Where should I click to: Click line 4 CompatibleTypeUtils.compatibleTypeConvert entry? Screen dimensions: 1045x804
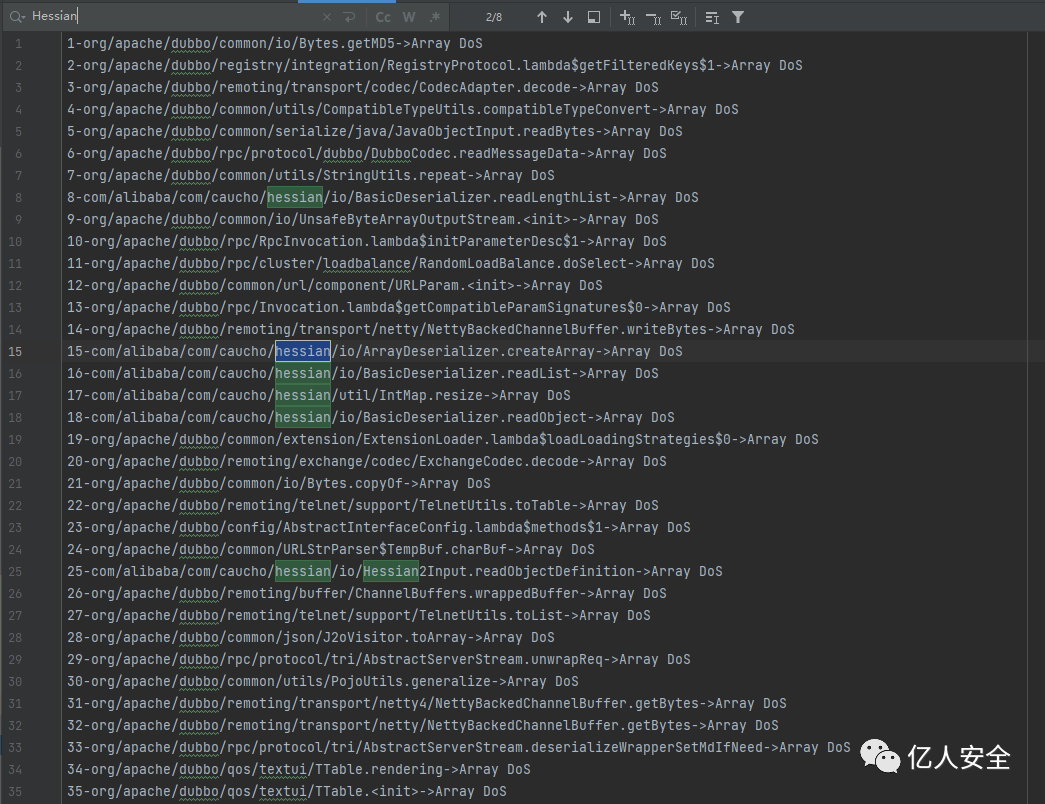[403, 109]
